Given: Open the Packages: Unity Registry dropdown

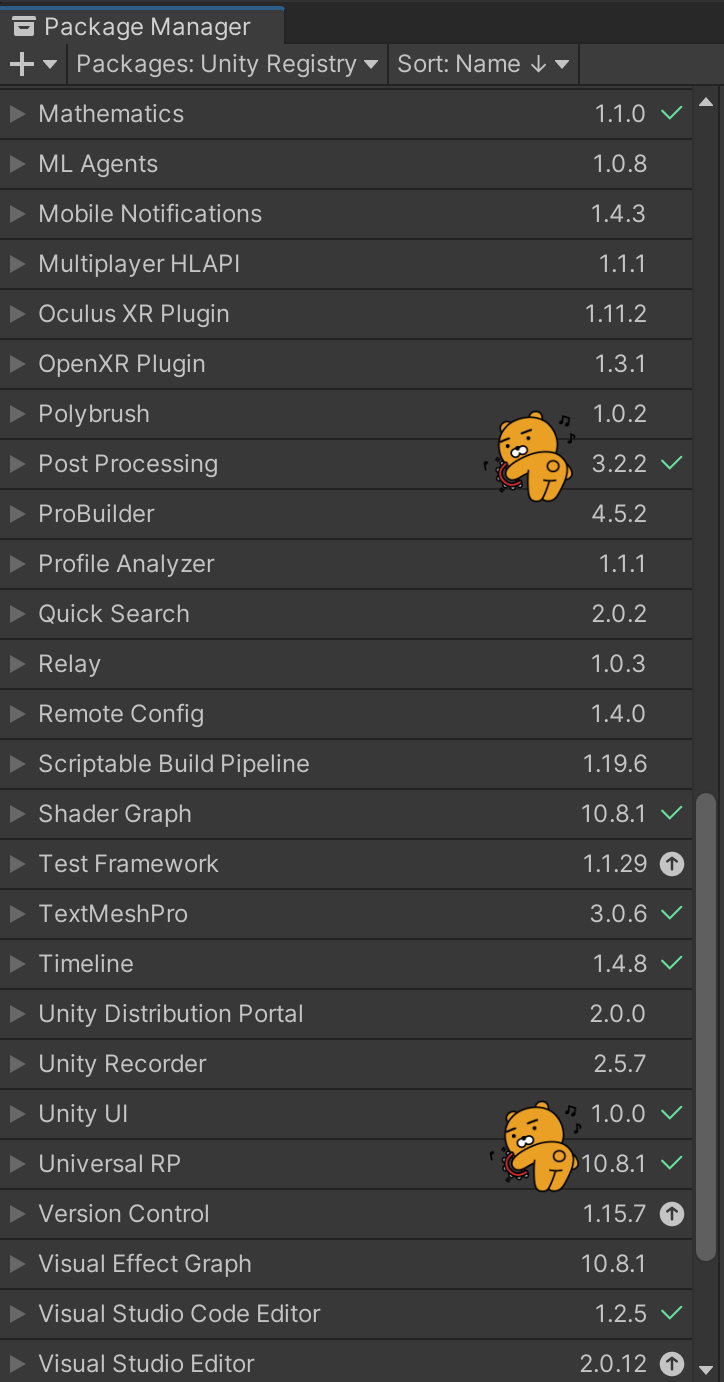Looking at the screenshot, I should pyautogui.click(x=225, y=63).
